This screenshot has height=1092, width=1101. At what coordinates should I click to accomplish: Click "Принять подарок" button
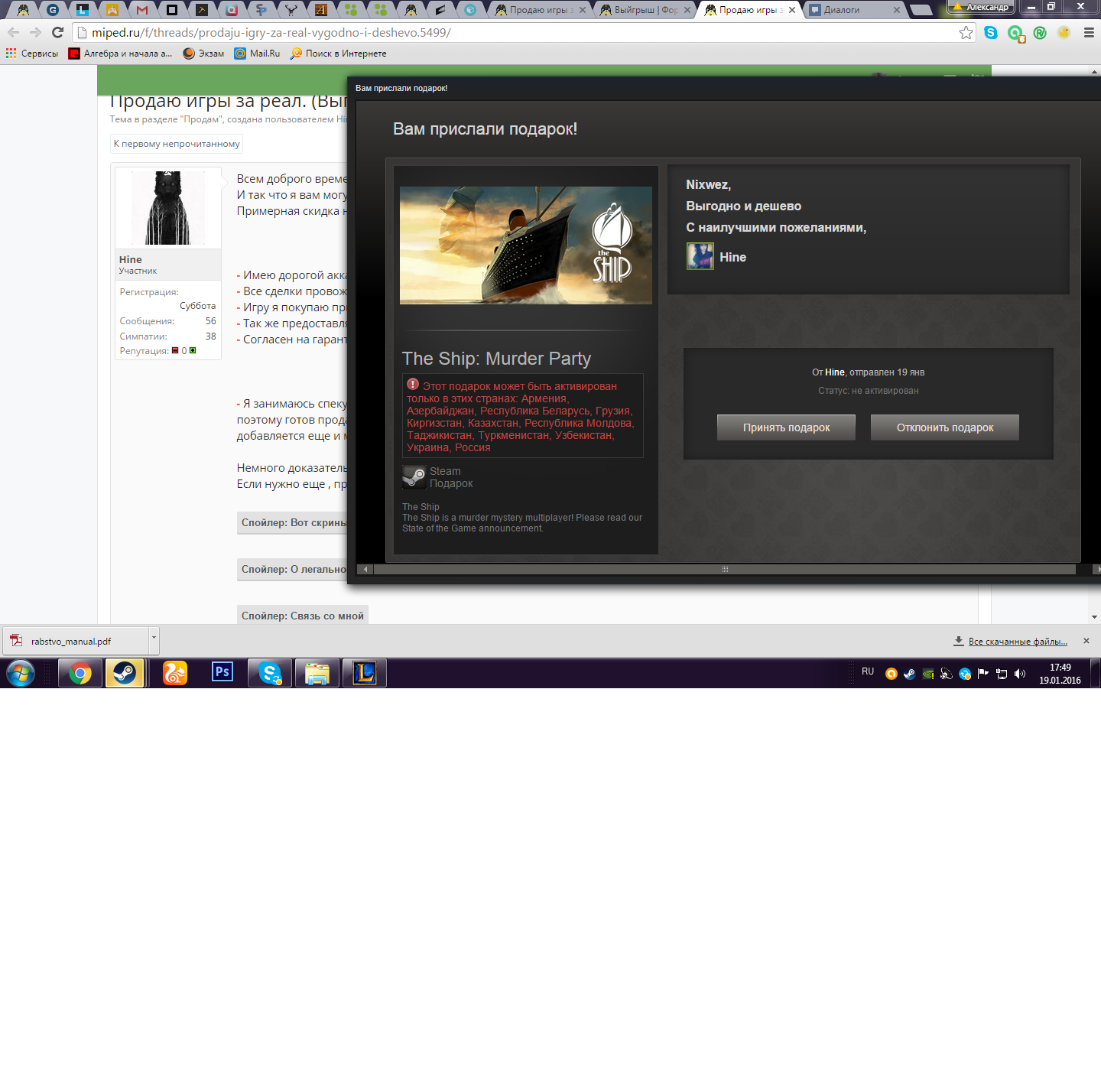pyautogui.click(x=786, y=427)
